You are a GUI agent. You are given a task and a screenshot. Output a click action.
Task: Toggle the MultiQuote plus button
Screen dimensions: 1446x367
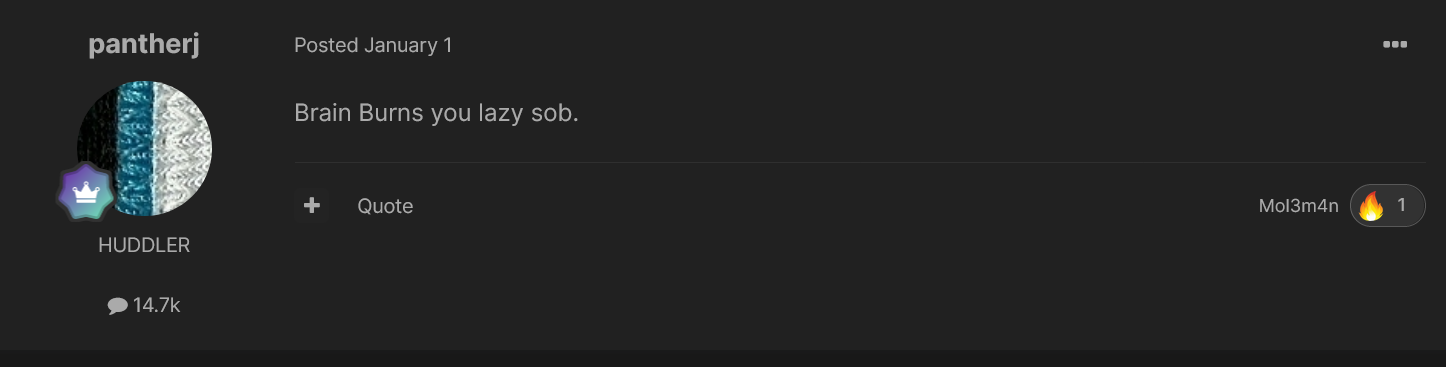pyautogui.click(x=312, y=206)
